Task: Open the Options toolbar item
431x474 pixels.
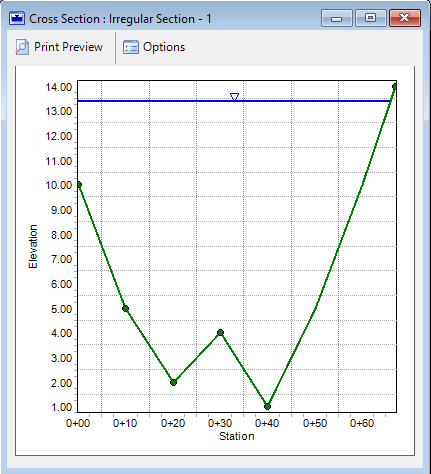Action: click(x=154, y=47)
